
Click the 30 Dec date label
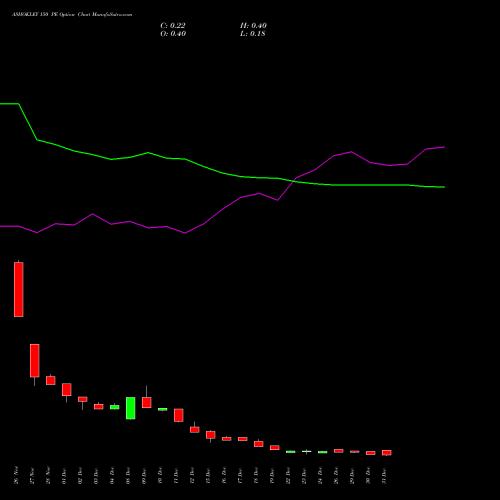coord(368,476)
